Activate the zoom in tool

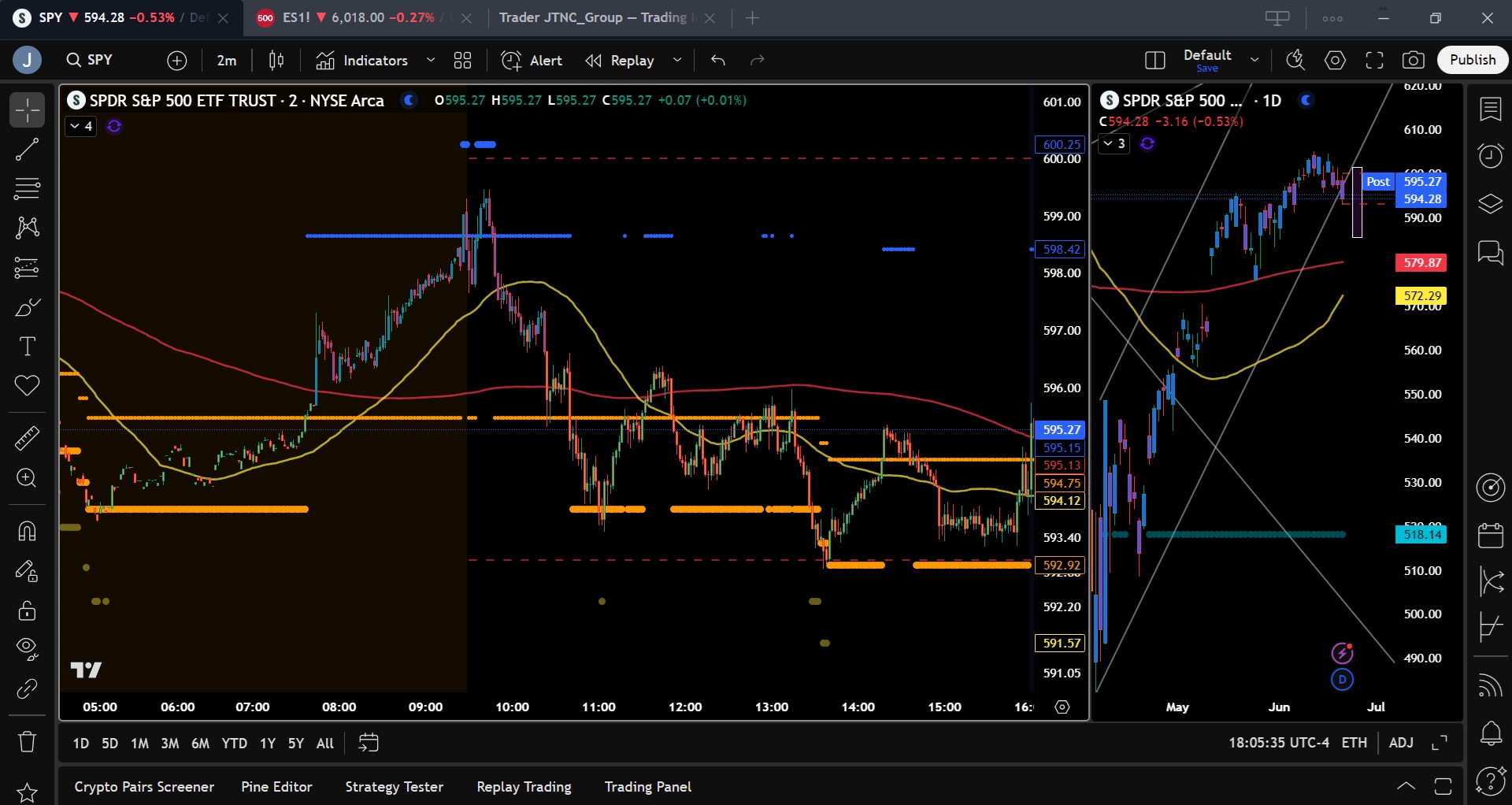tap(27, 478)
